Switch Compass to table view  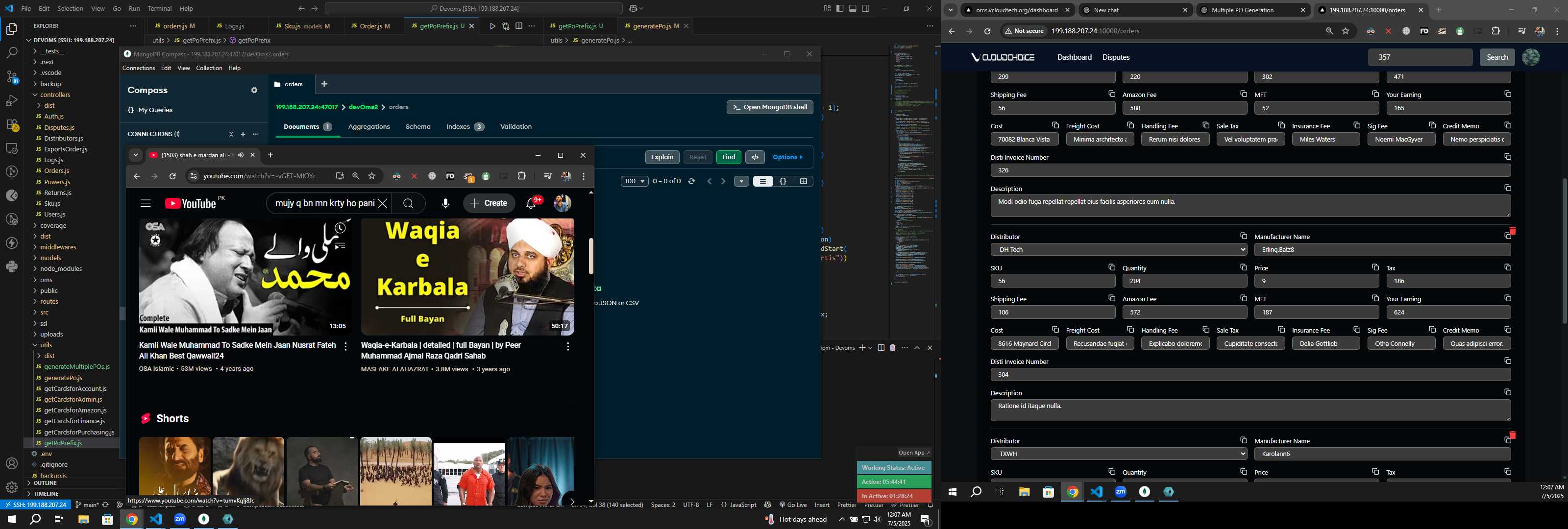pyautogui.click(x=804, y=181)
